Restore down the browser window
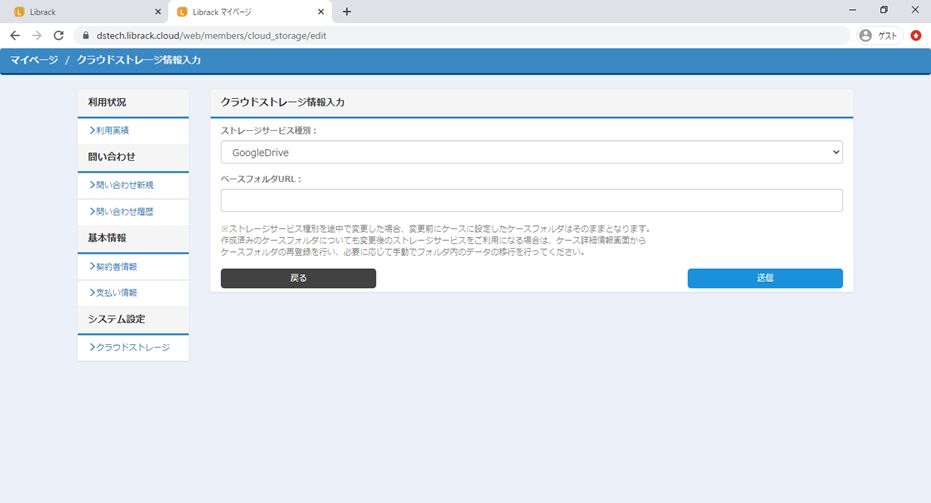931x503 pixels. (x=884, y=10)
